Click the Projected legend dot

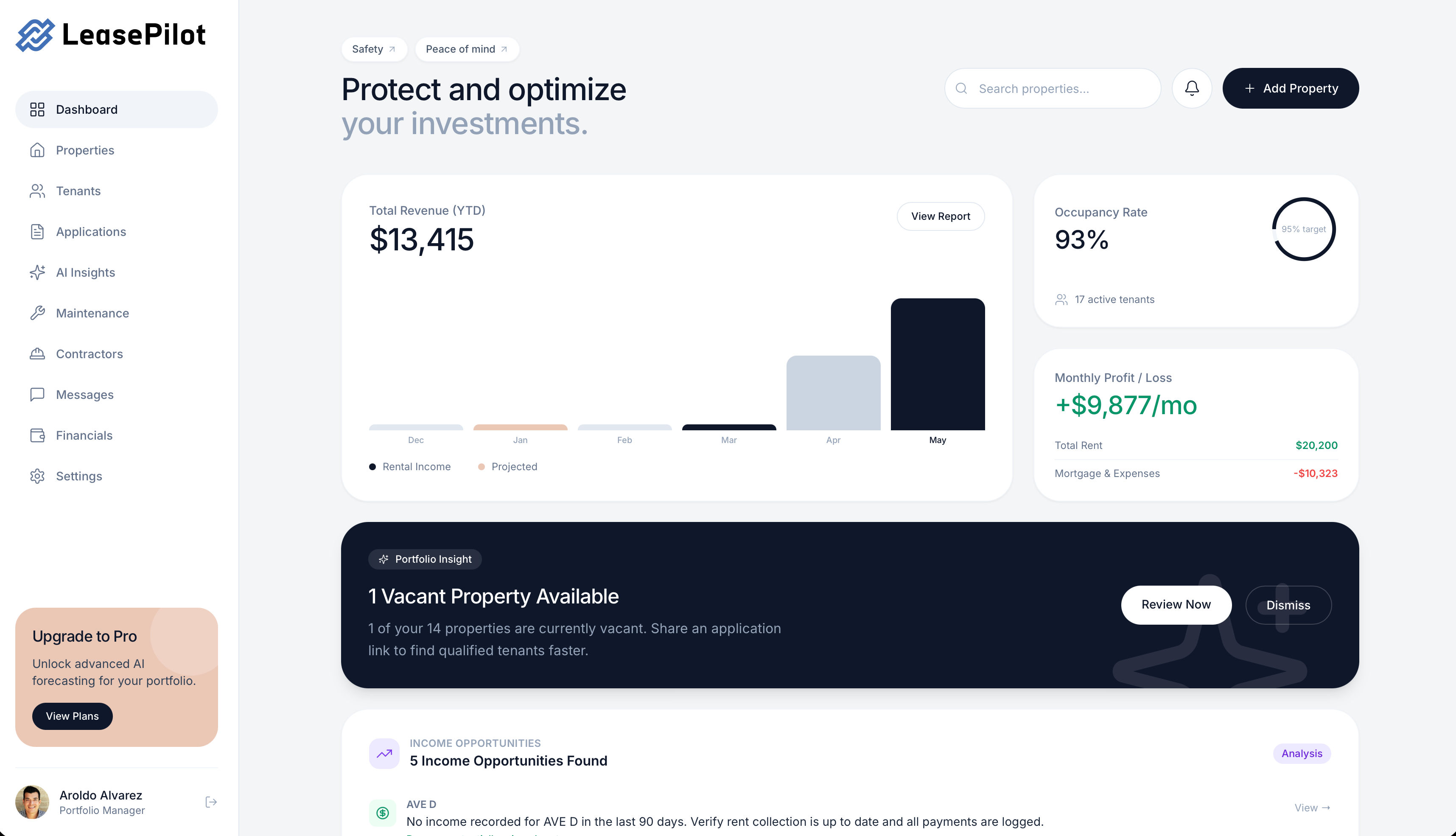click(x=482, y=467)
